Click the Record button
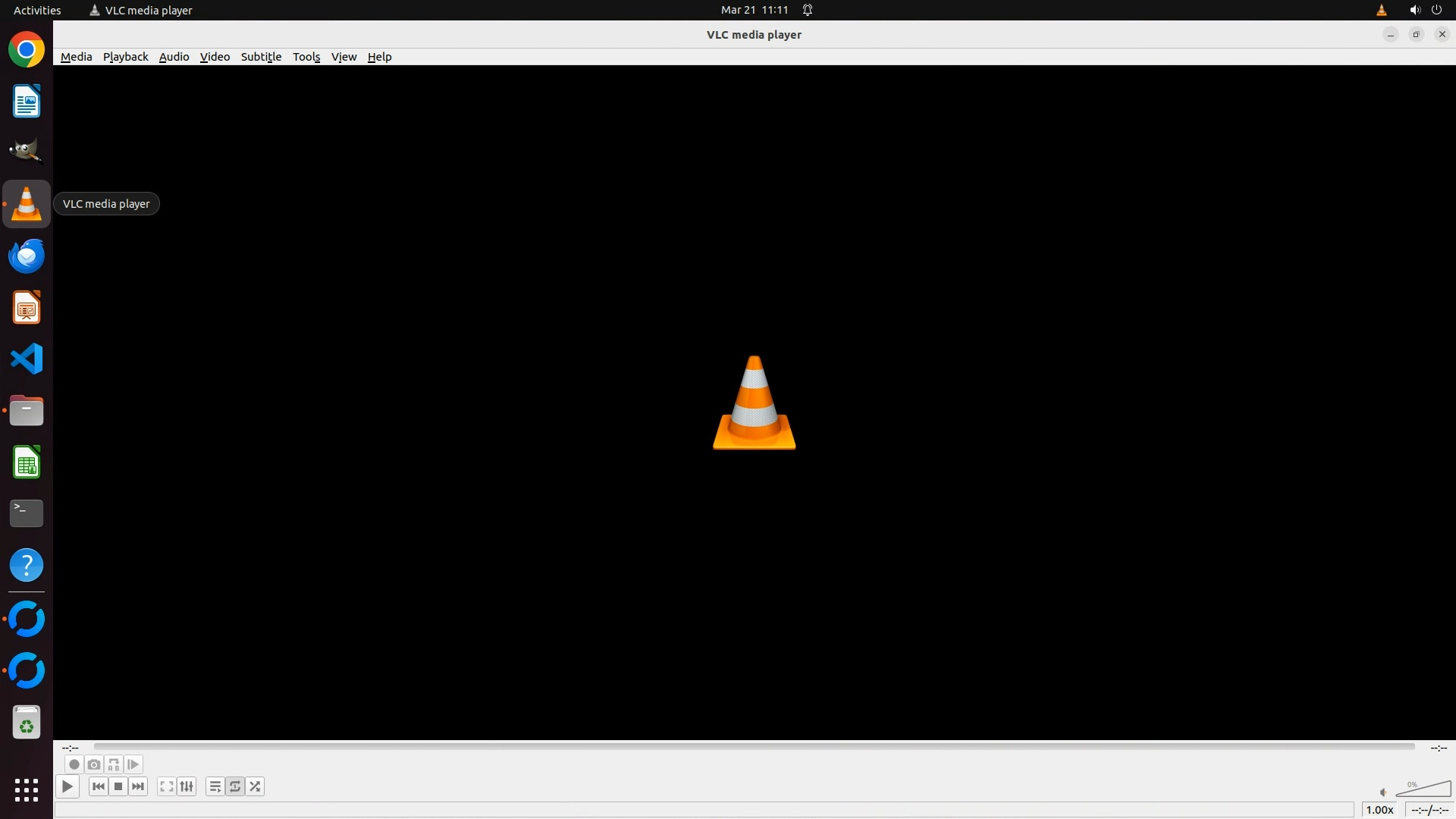This screenshot has width=1456, height=819. [x=74, y=764]
